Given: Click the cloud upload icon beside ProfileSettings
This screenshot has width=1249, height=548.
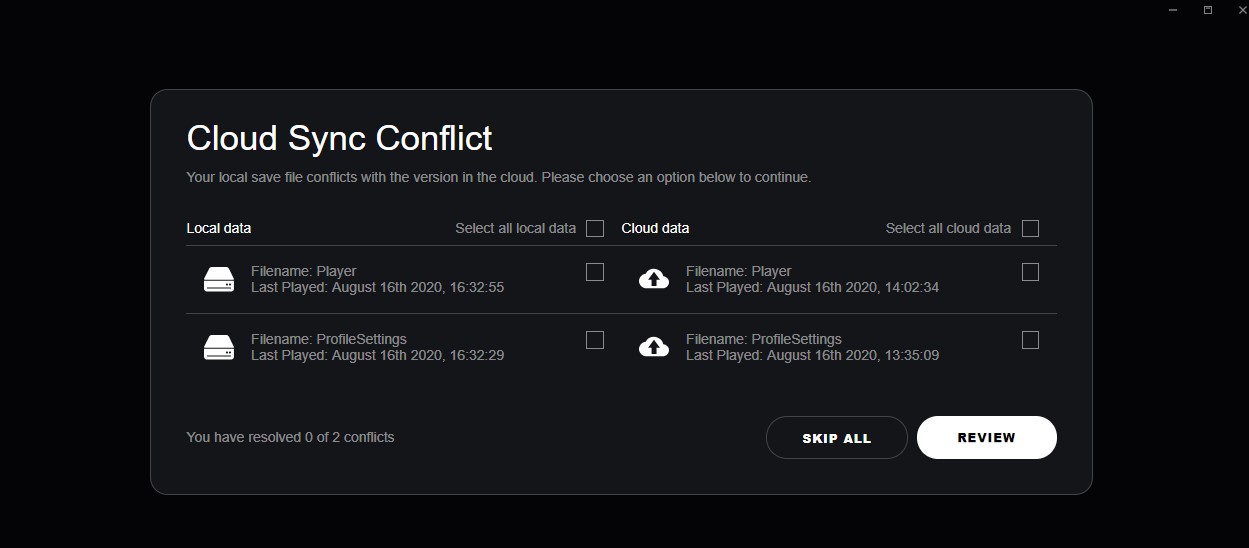Looking at the screenshot, I should pyautogui.click(x=654, y=347).
